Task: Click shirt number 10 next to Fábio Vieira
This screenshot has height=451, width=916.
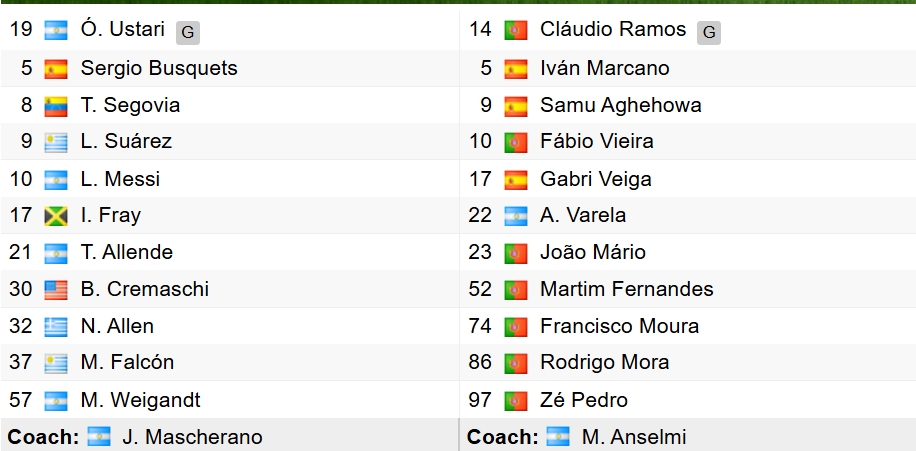Action: click(x=480, y=141)
